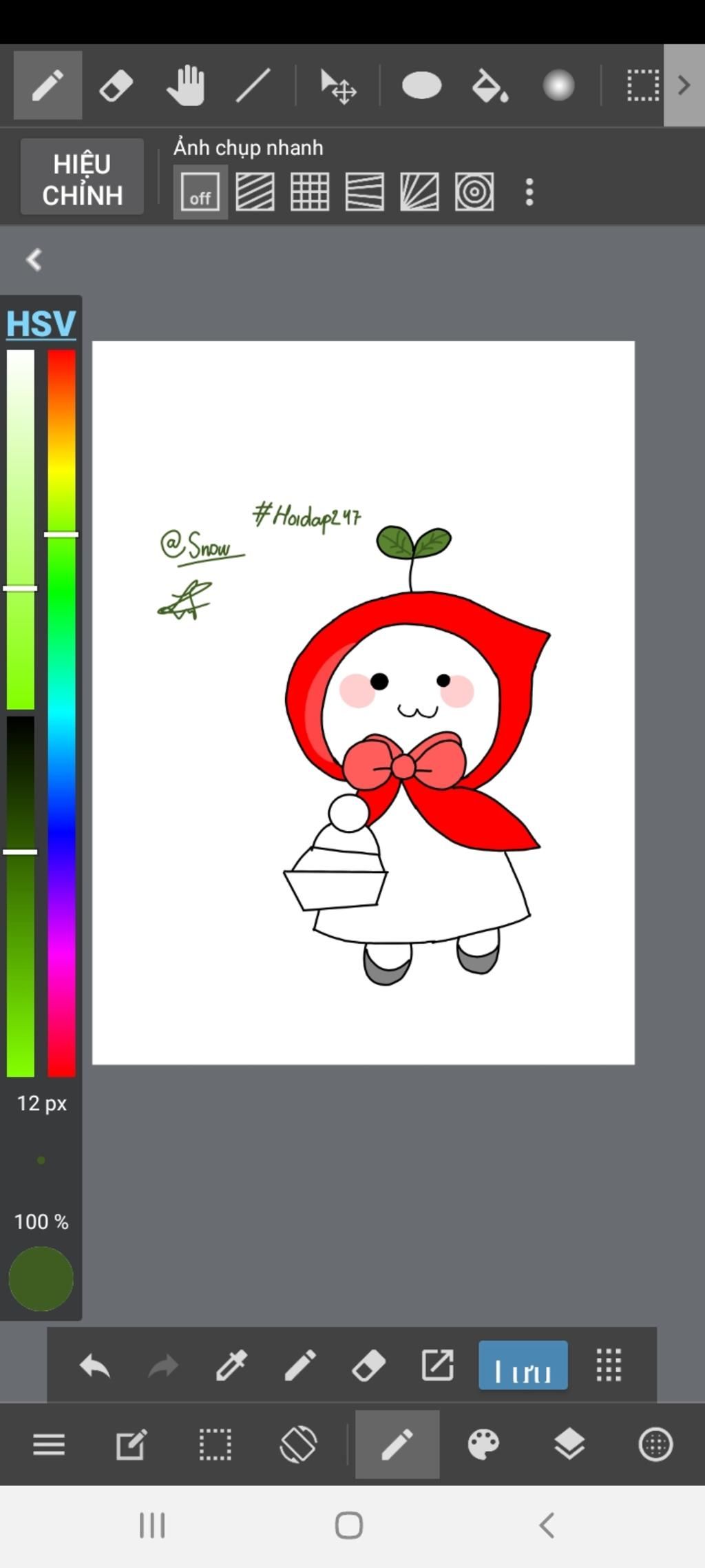Redo the undone action

[163, 1365]
